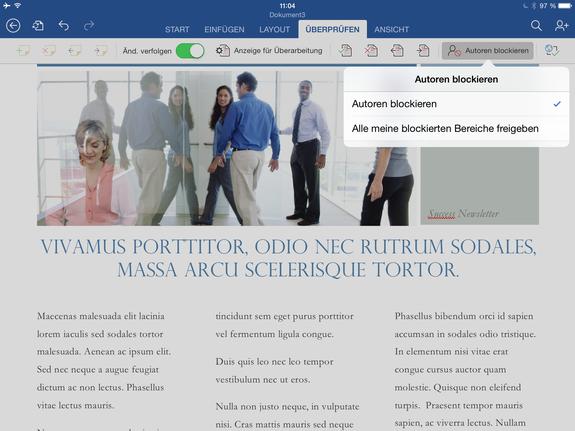
Task: Go to next change icon
Action: click(x=423, y=51)
